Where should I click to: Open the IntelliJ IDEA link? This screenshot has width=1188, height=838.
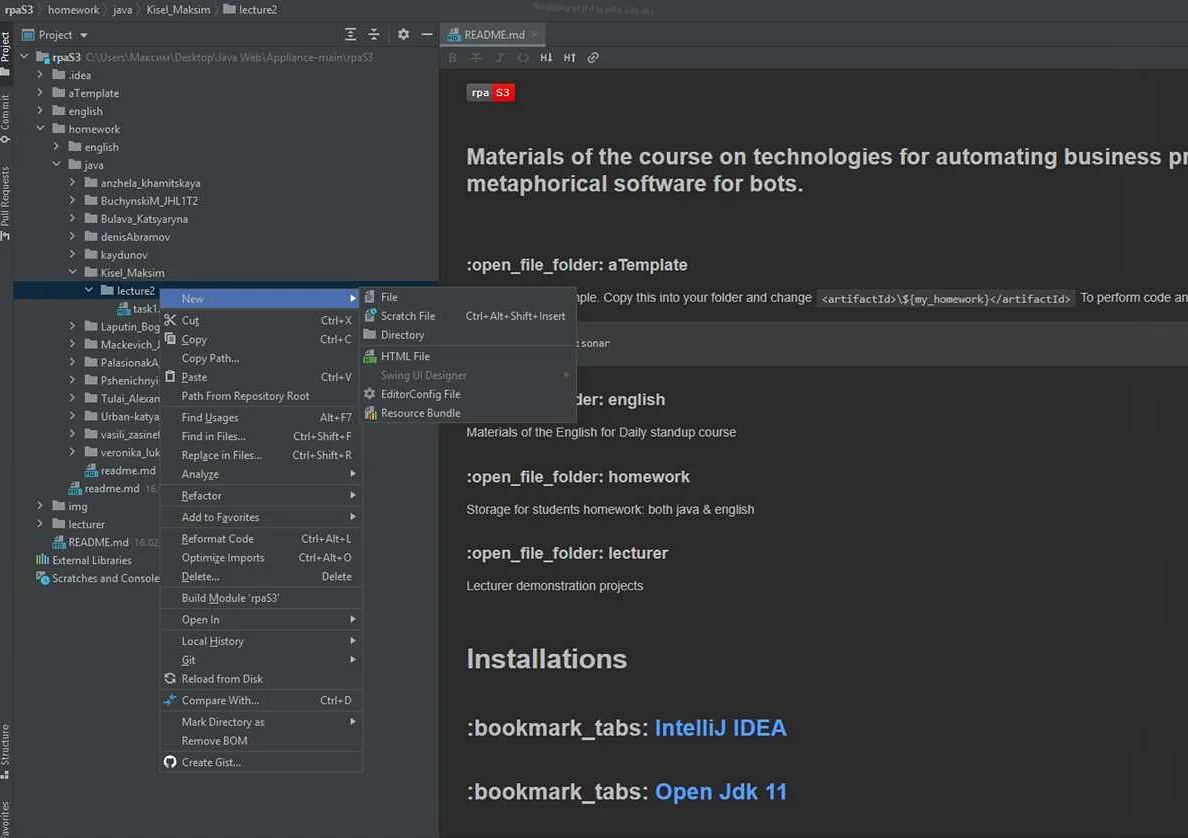click(720, 728)
